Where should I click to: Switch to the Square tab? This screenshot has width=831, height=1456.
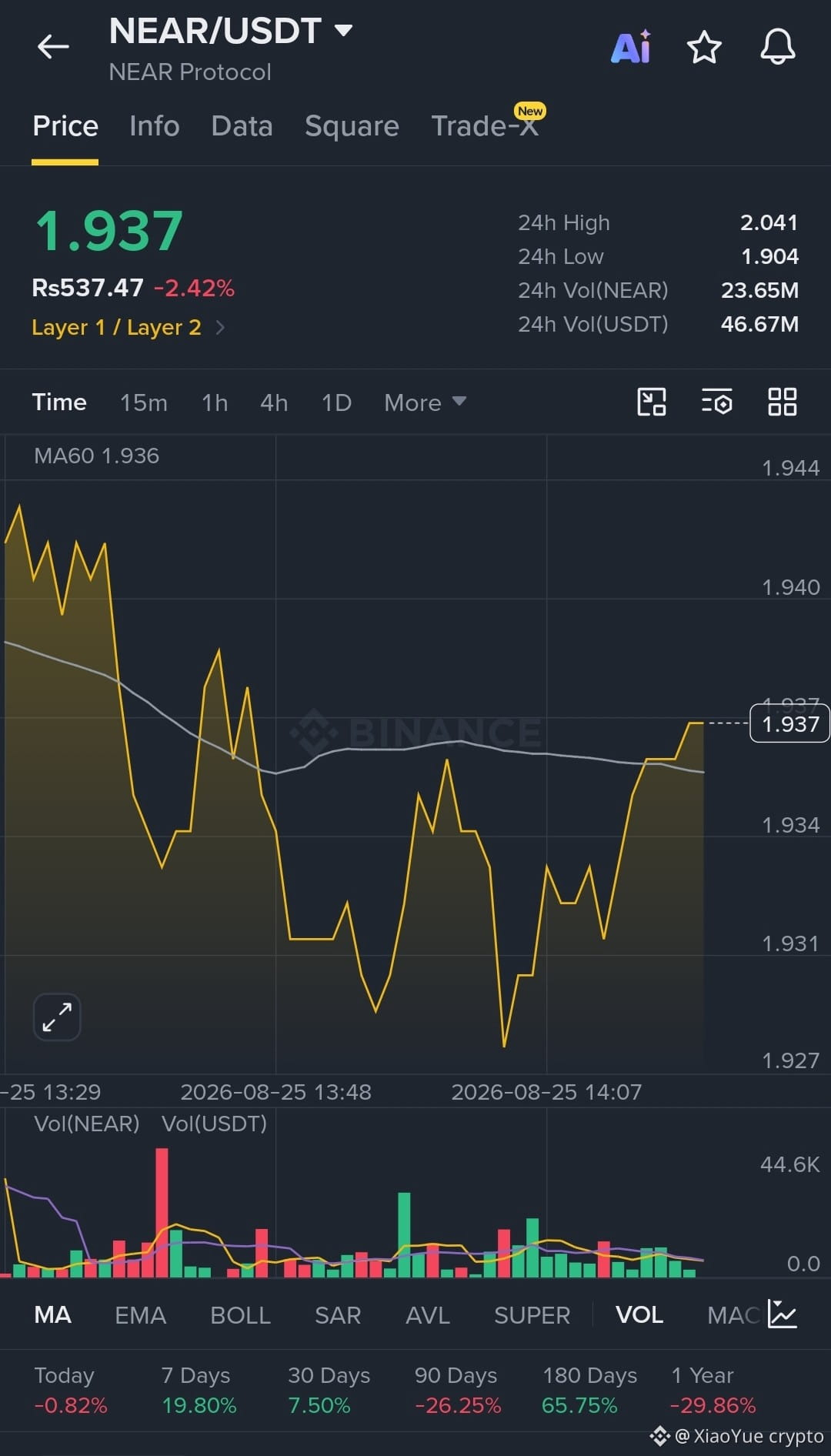click(x=352, y=126)
